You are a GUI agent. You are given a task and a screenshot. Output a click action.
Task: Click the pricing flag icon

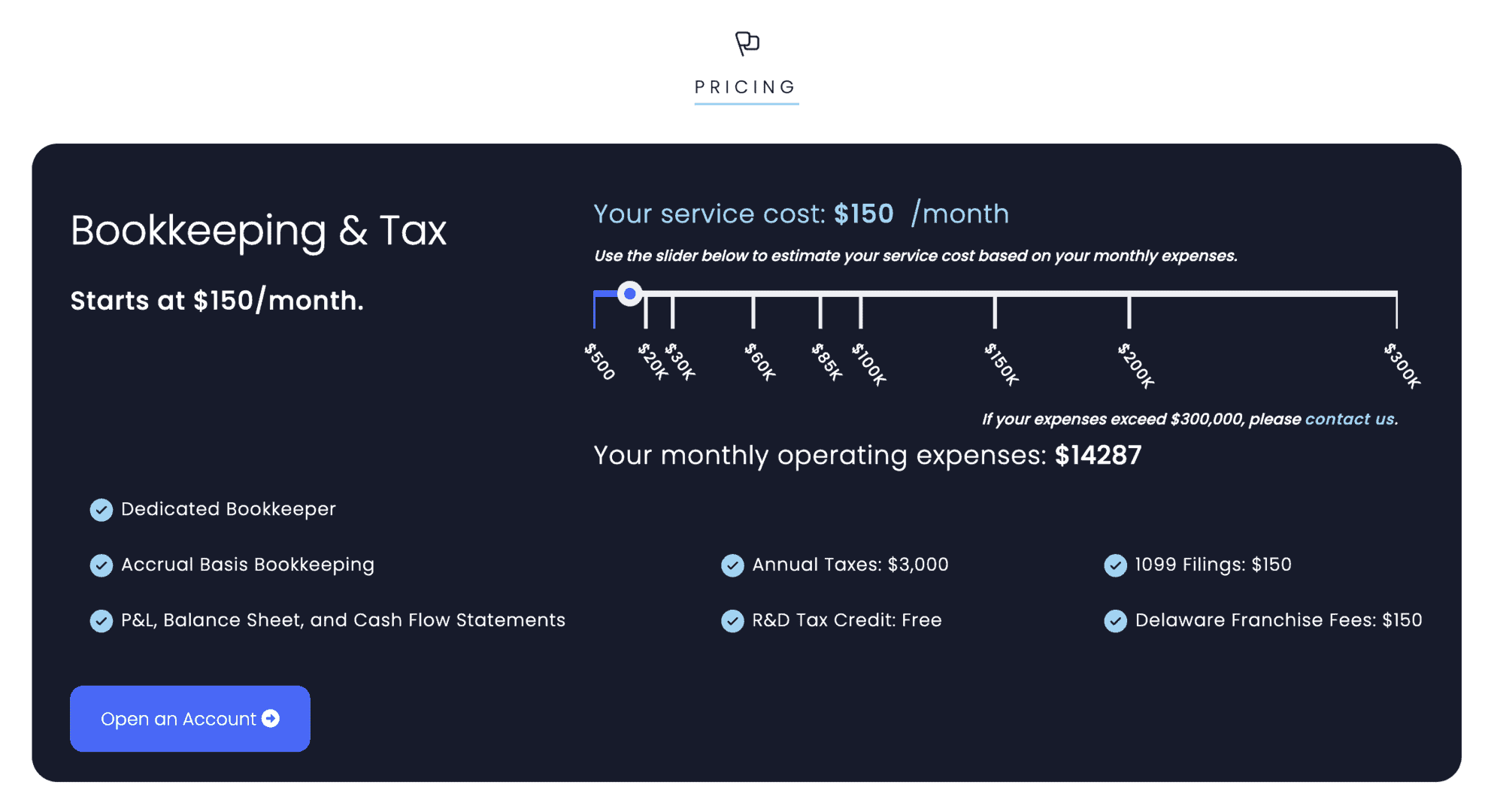click(747, 43)
